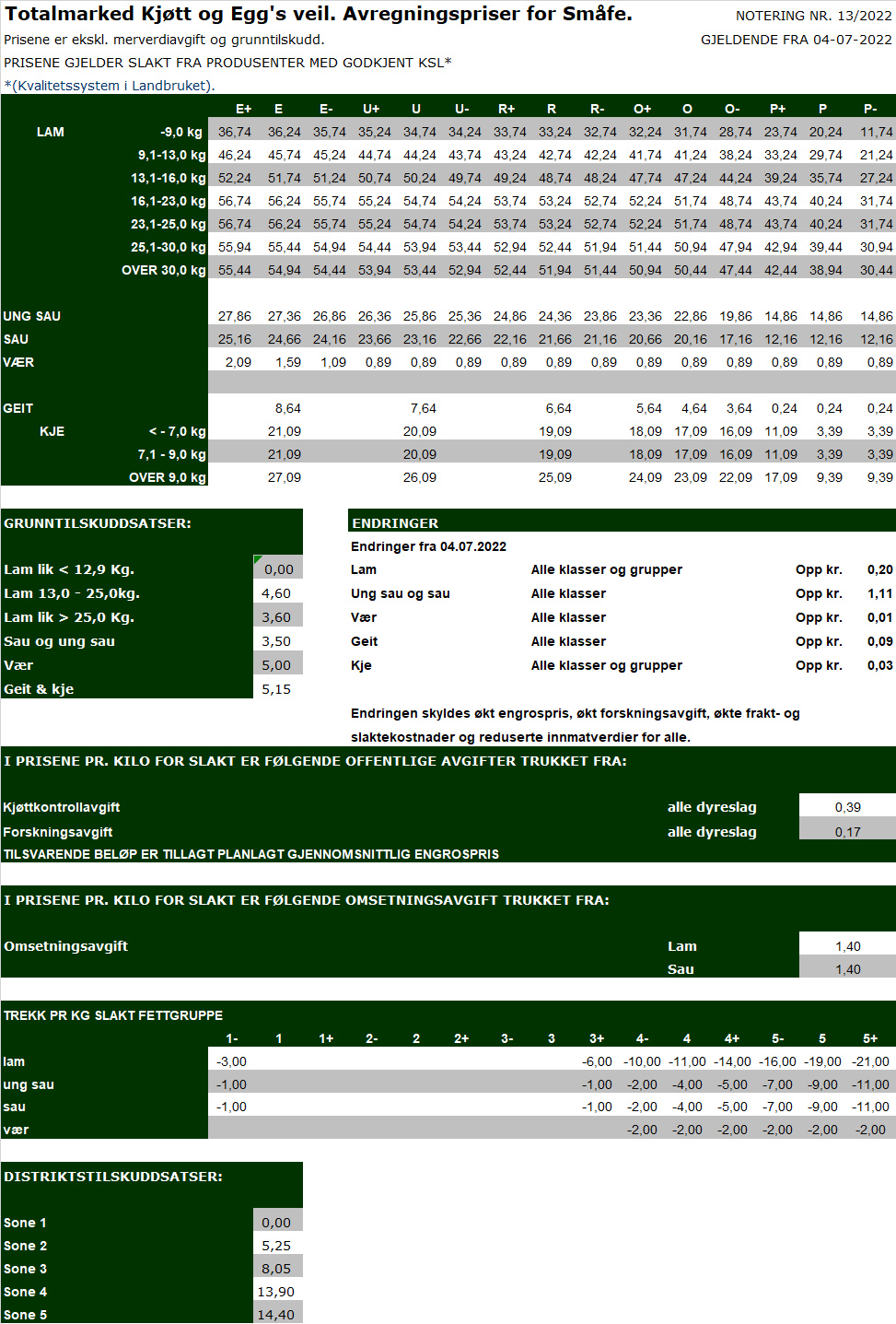
Task: Select the '13,90' value for Sone 4
Action: (x=276, y=1292)
